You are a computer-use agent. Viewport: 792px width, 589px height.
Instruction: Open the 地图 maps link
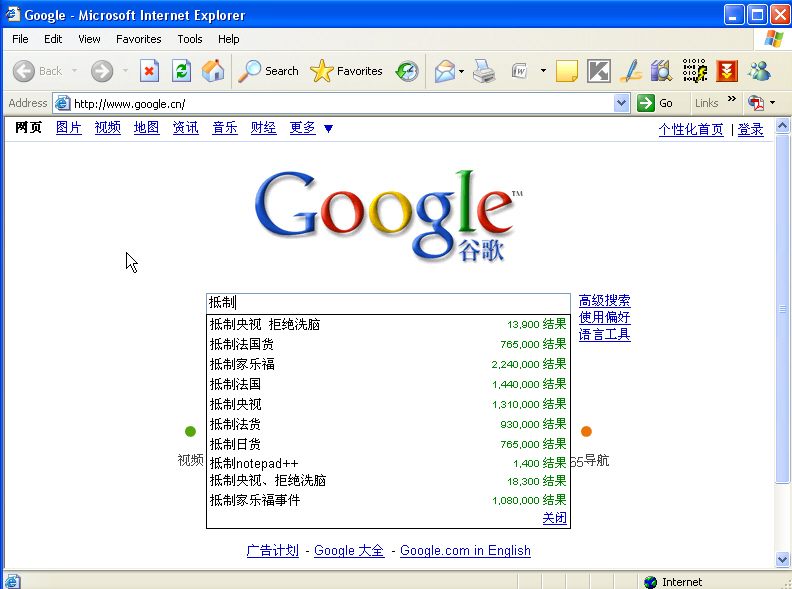[x=146, y=128]
